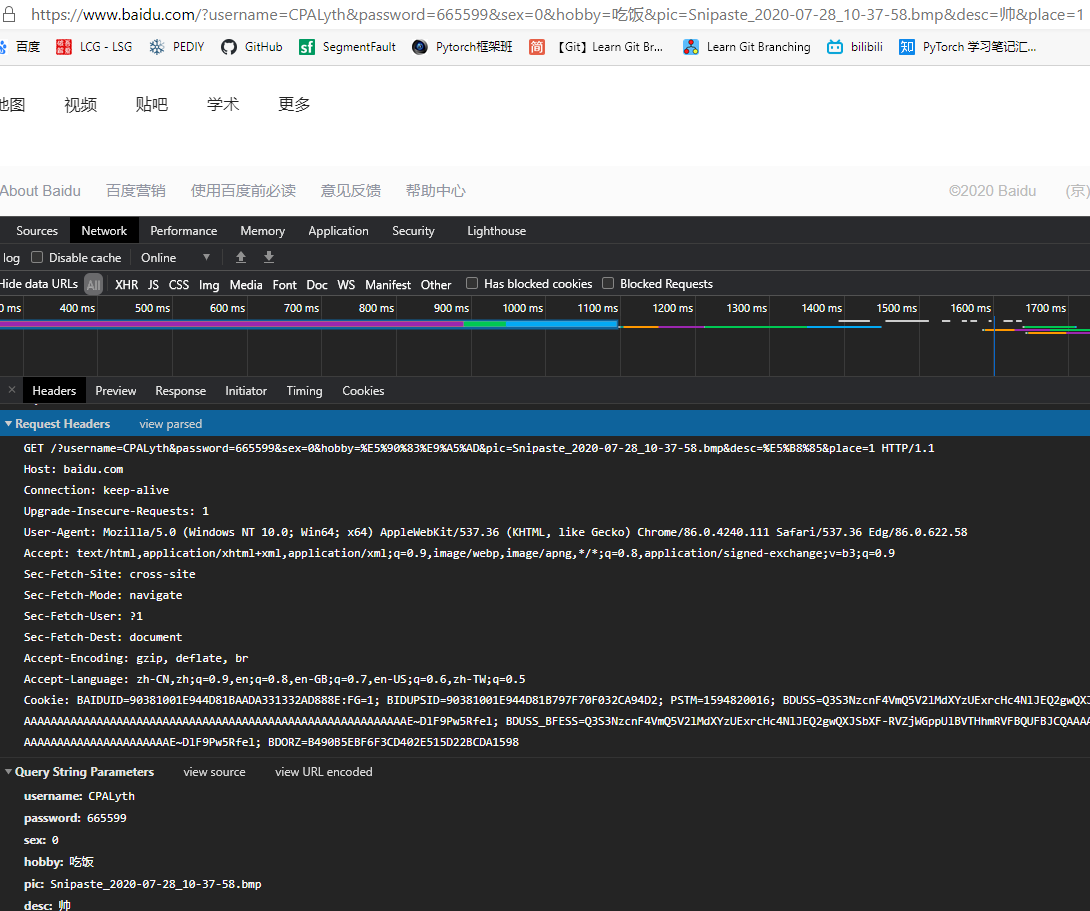Select the Headers detail tab
1090x911 pixels.
coord(54,391)
